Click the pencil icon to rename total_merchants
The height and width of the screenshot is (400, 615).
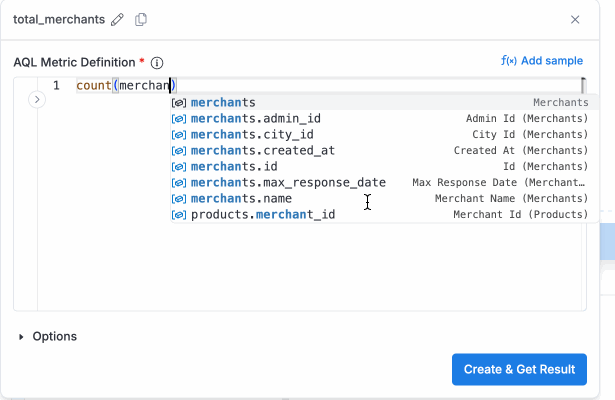tap(117, 20)
